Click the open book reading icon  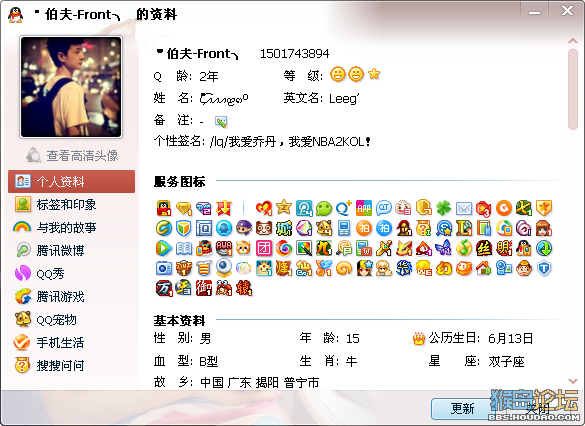[184, 248]
